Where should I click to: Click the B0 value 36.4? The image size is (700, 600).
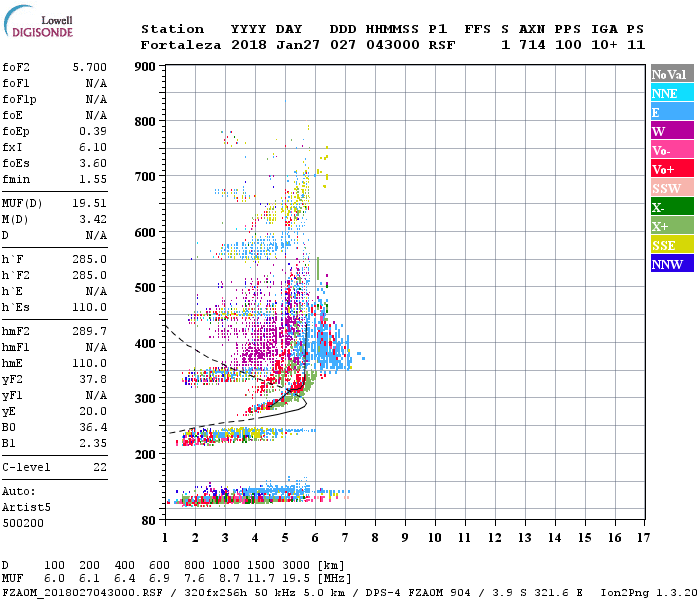pos(93,428)
